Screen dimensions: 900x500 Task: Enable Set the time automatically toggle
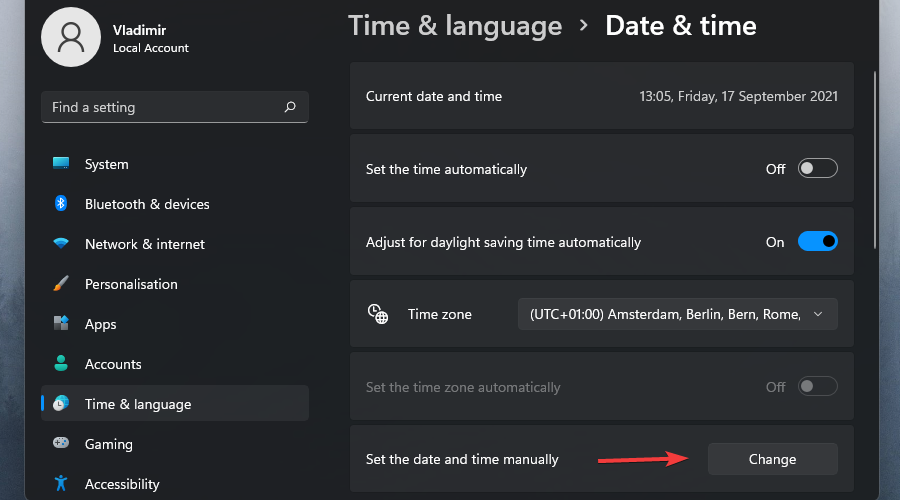tap(817, 169)
